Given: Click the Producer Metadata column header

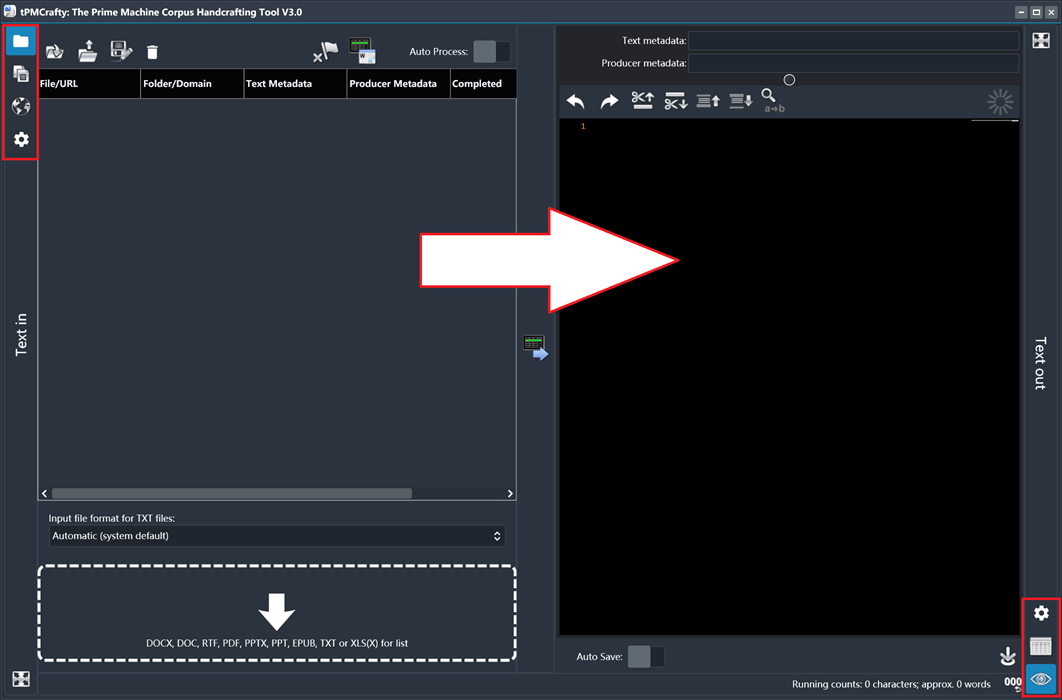Looking at the screenshot, I should point(398,84).
